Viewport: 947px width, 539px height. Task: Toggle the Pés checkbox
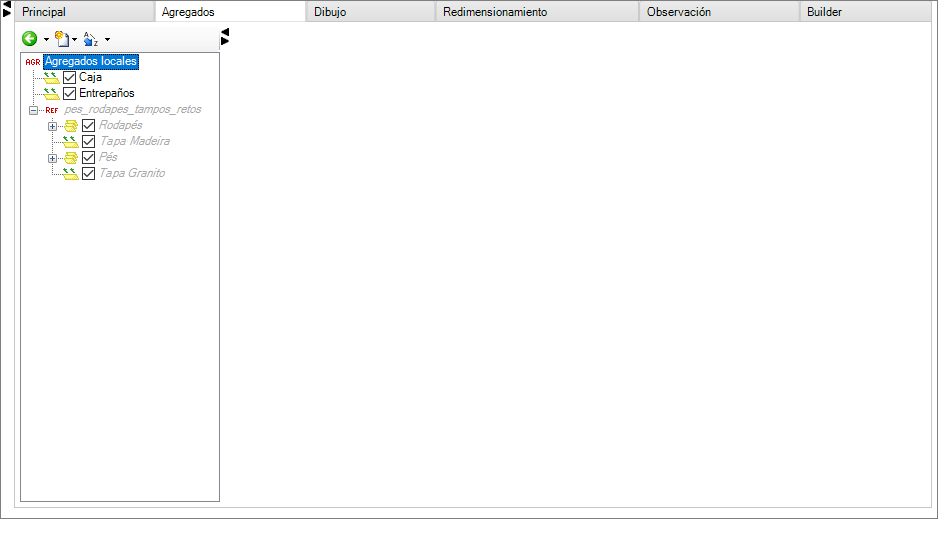pyautogui.click(x=89, y=158)
